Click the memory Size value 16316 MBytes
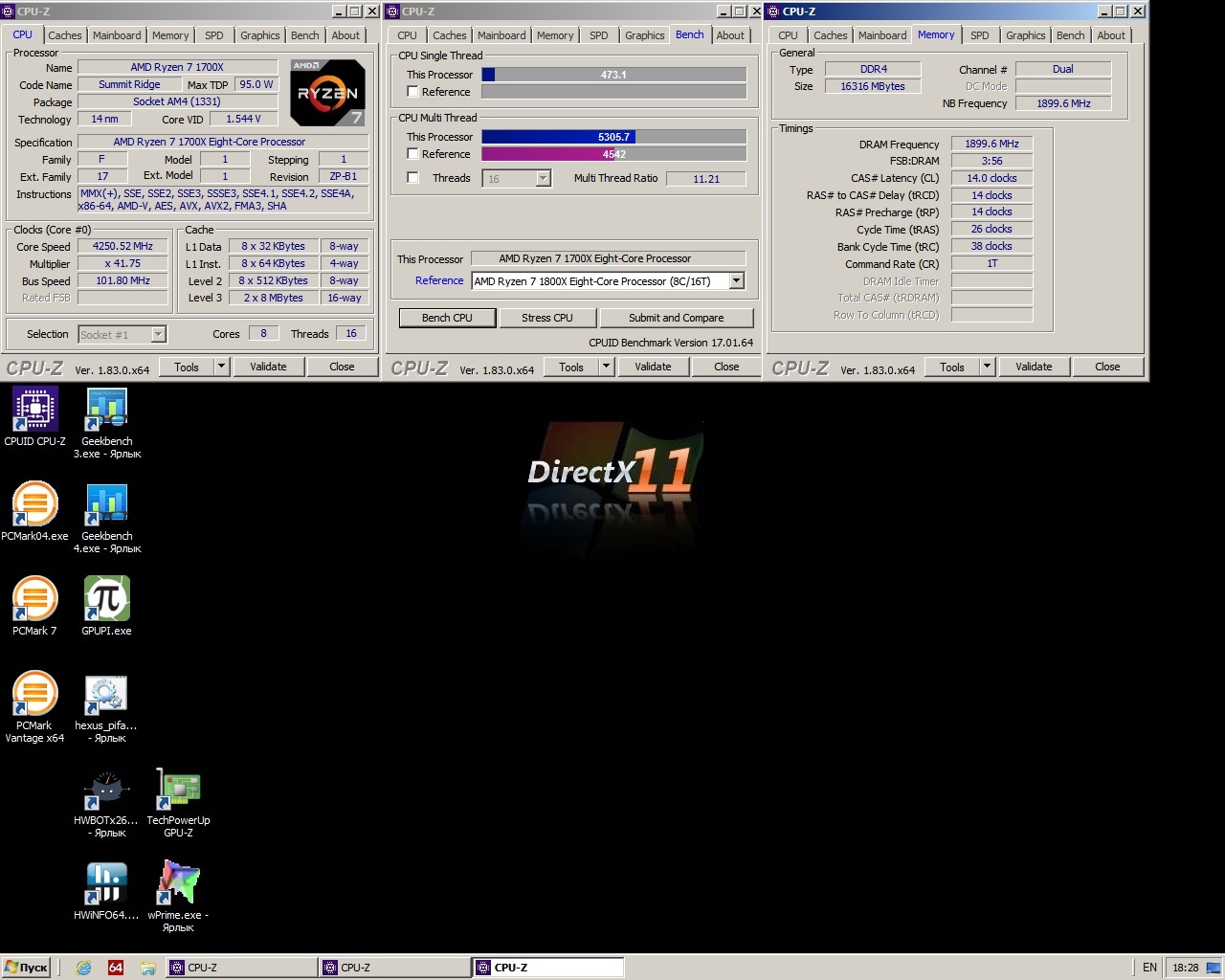Image resolution: width=1225 pixels, height=980 pixels. (x=873, y=86)
